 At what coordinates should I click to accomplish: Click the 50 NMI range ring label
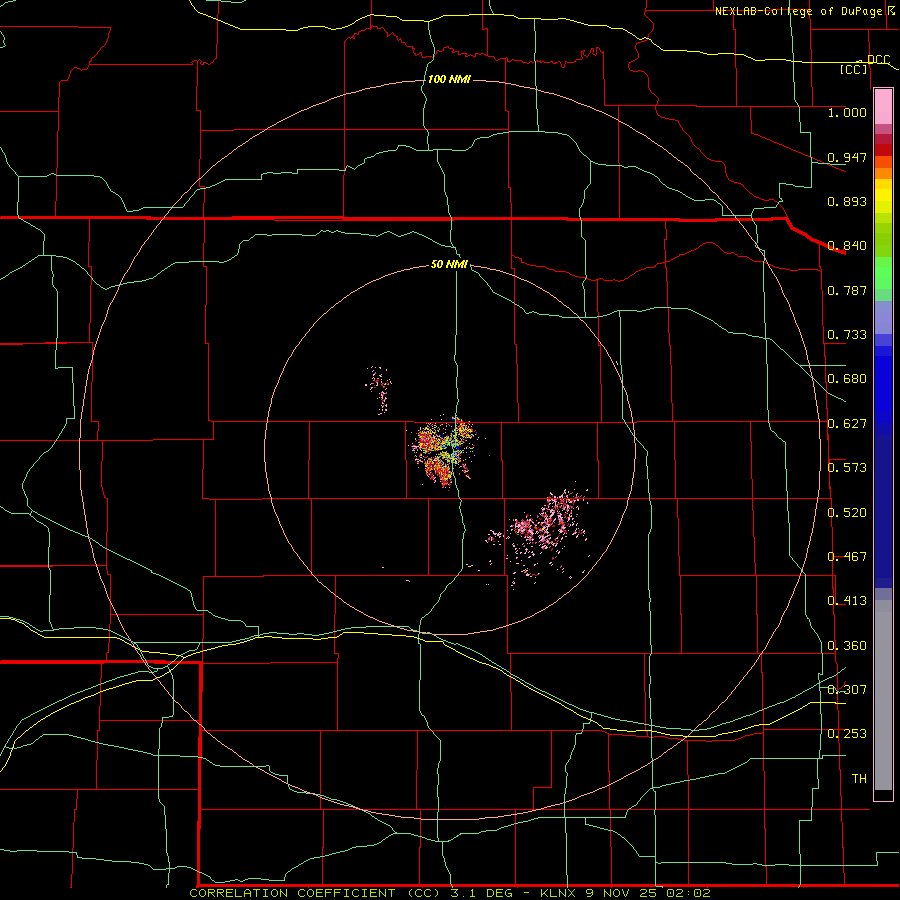(449, 264)
